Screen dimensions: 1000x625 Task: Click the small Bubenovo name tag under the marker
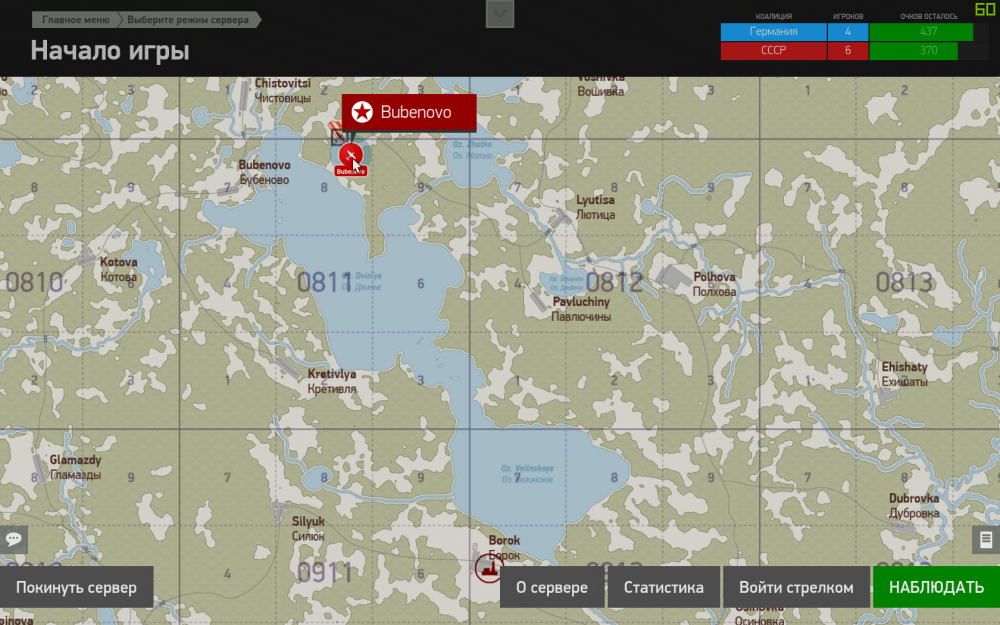[352, 171]
